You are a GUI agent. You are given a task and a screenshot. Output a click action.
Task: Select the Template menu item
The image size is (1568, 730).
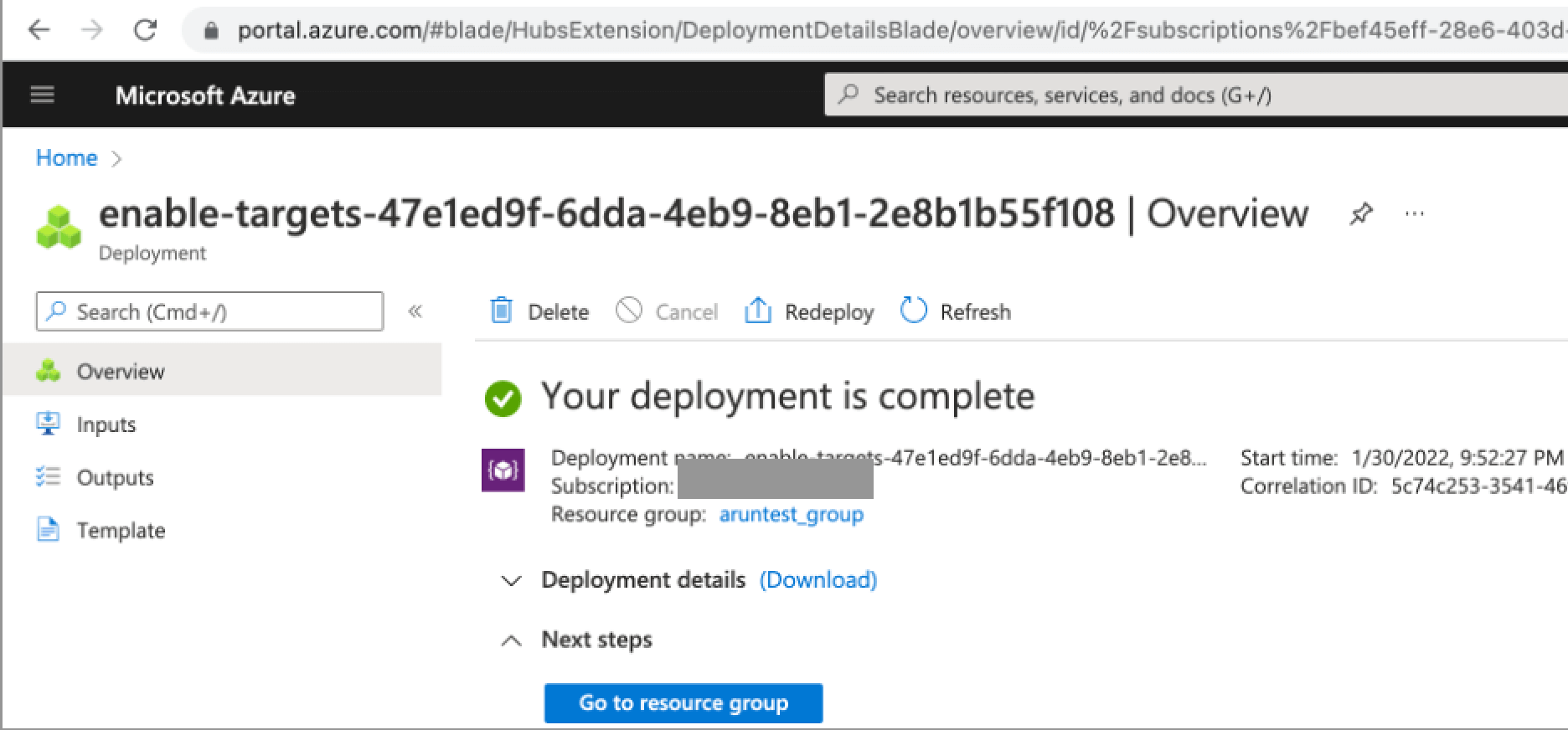121,531
